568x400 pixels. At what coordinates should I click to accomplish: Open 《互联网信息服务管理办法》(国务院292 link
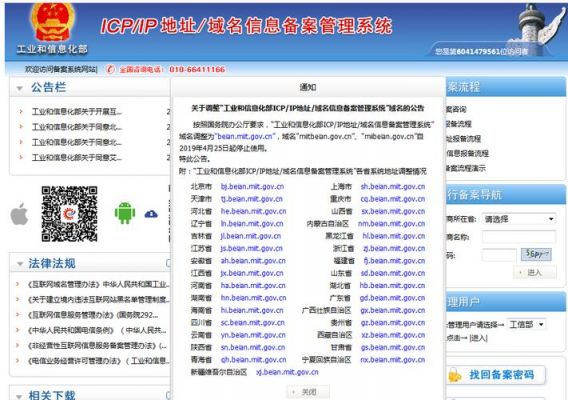(93, 314)
